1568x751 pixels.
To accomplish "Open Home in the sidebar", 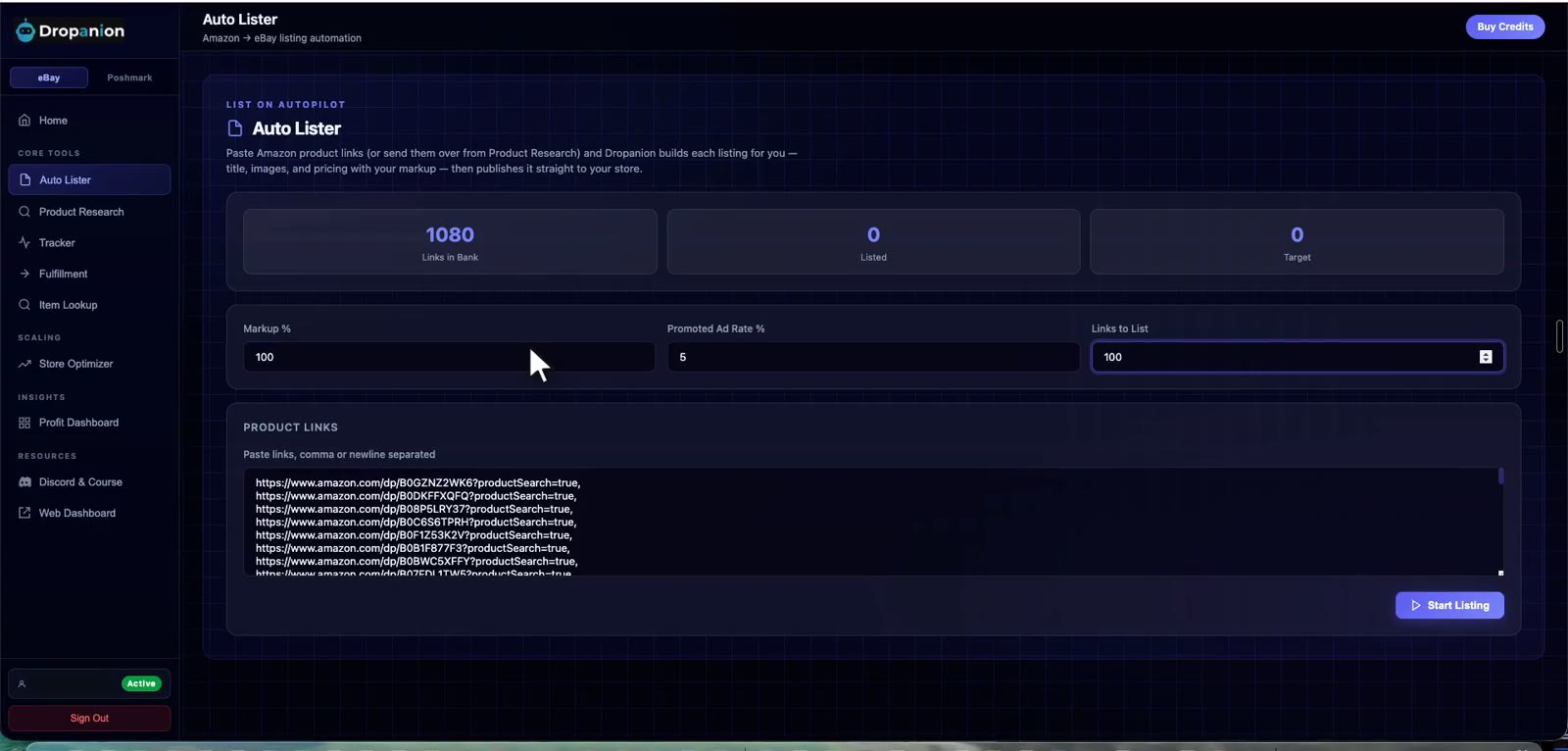I will tap(89, 121).
